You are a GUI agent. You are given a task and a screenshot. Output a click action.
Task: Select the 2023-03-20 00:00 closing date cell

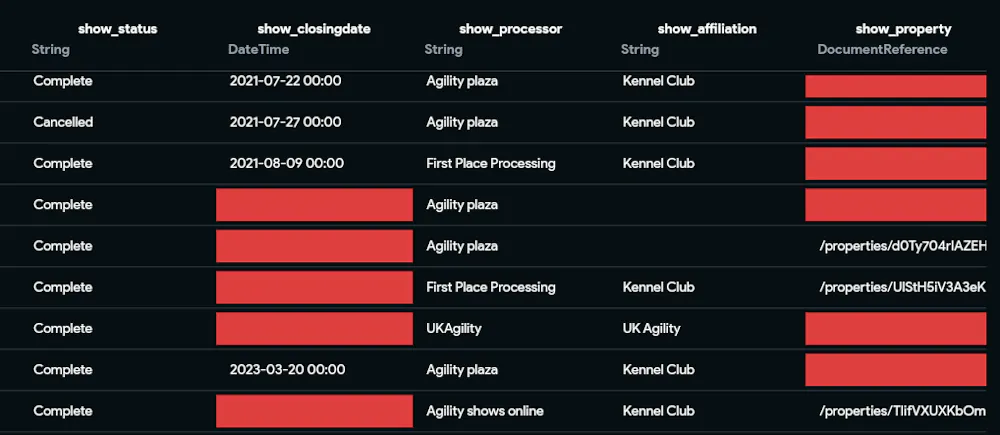coord(287,369)
